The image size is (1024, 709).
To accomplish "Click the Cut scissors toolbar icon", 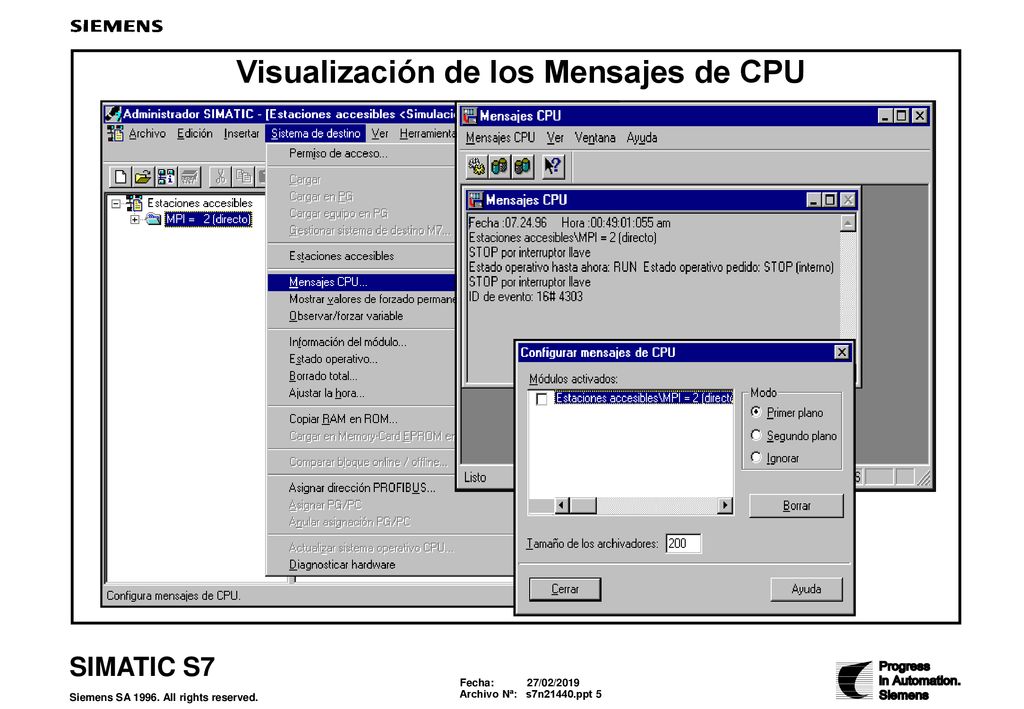I will coord(221,177).
